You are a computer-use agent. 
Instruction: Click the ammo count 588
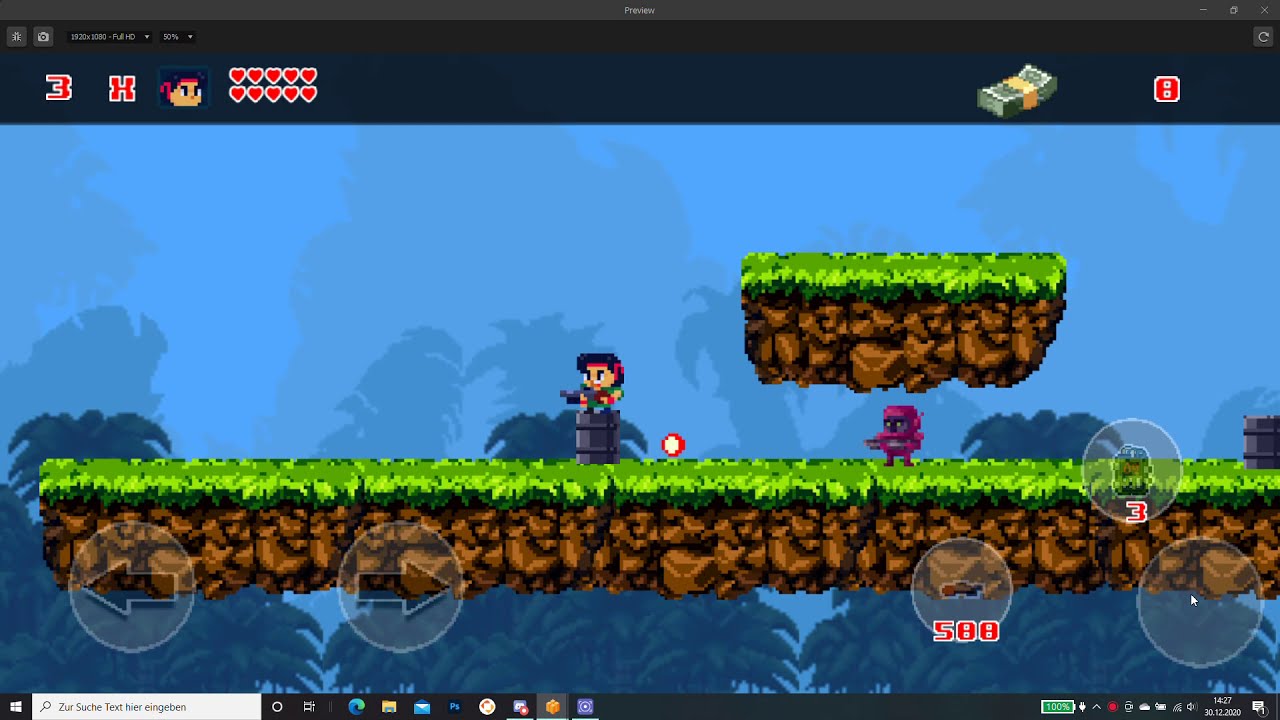point(966,631)
